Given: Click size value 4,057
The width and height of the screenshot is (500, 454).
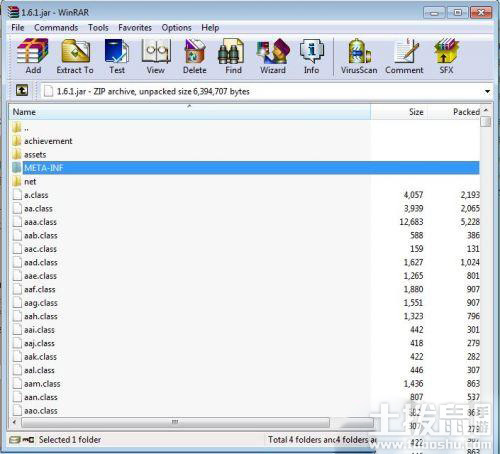Looking at the screenshot, I should coord(413,195).
